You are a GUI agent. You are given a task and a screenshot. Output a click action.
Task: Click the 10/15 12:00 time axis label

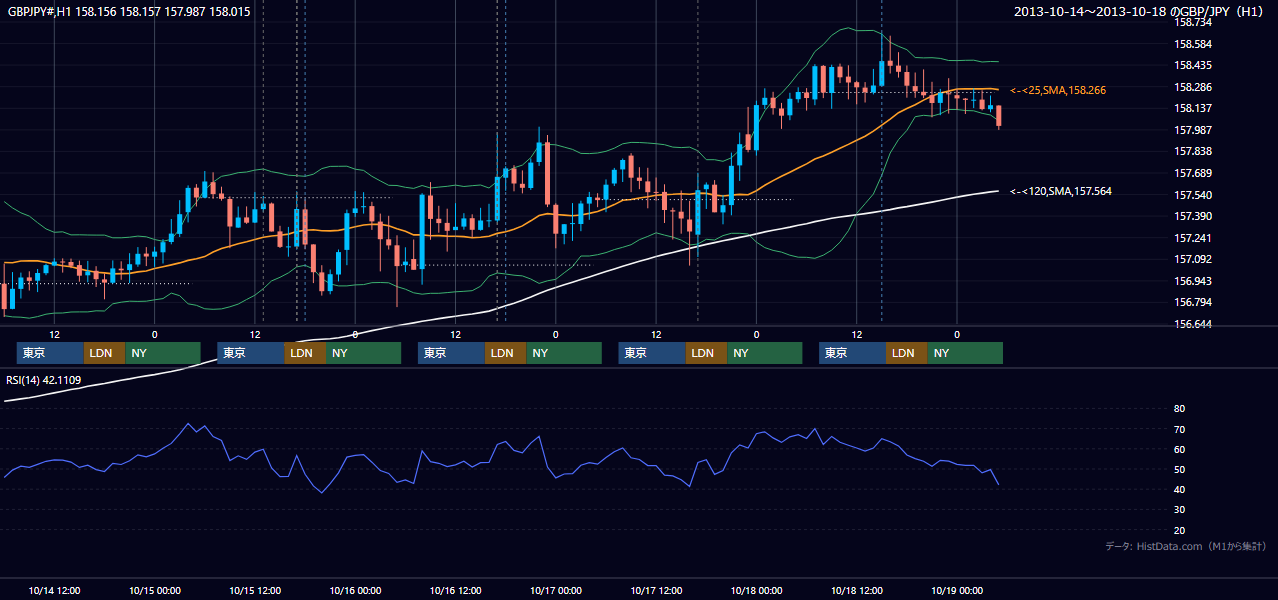[255, 590]
